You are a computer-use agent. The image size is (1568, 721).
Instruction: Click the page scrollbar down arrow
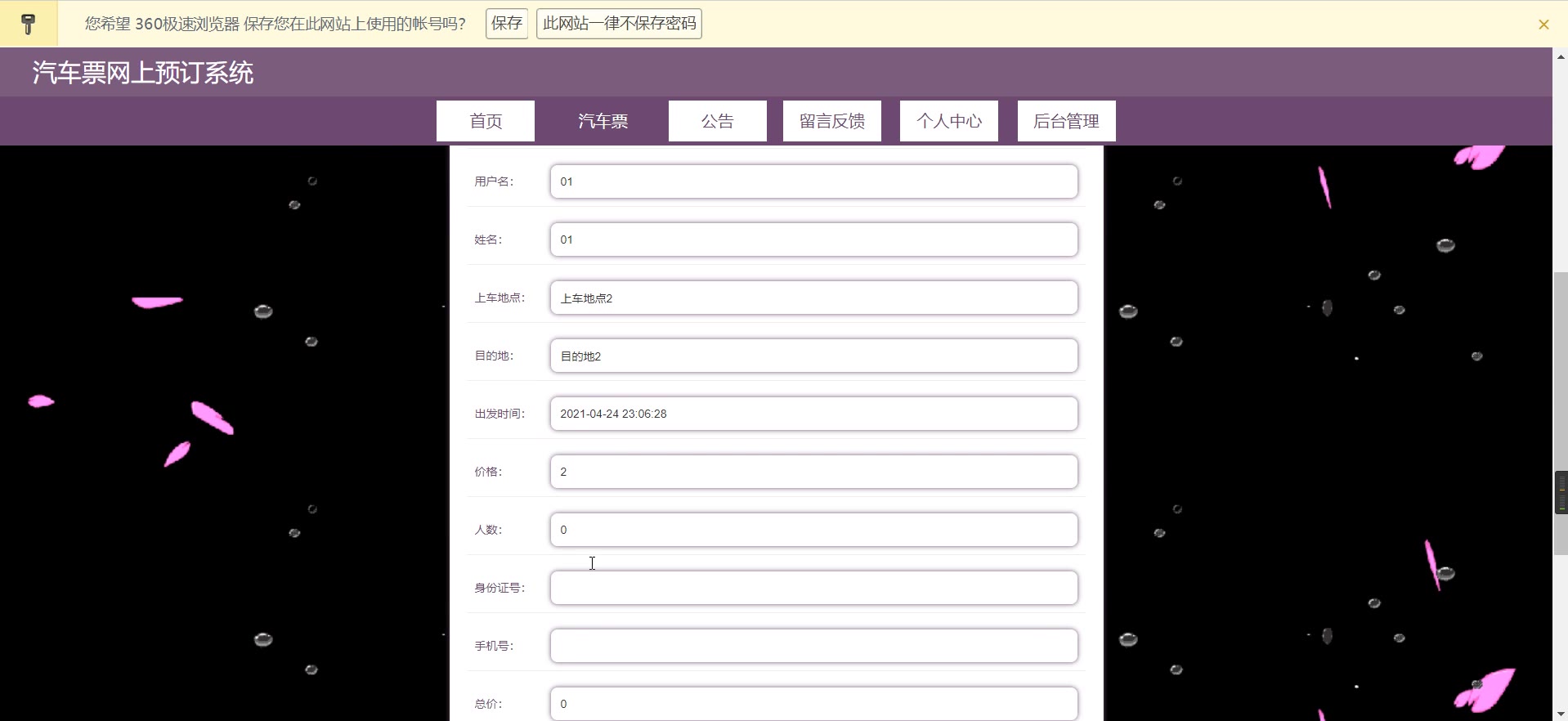click(1560, 714)
